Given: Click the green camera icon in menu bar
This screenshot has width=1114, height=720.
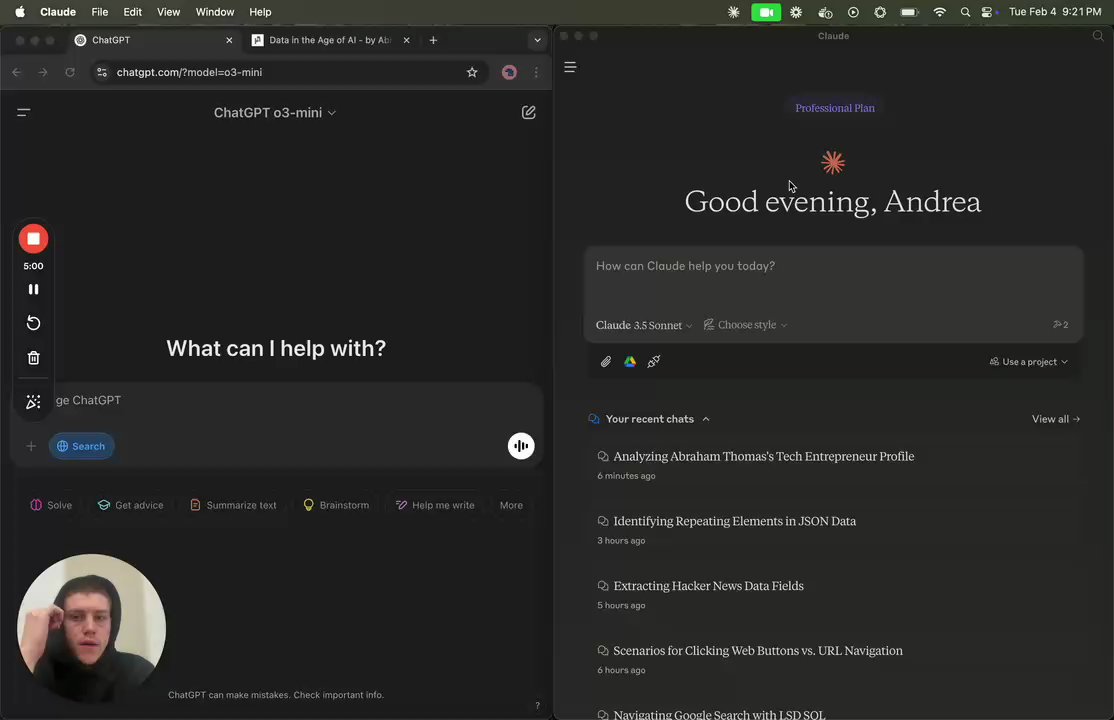Looking at the screenshot, I should click(x=766, y=12).
